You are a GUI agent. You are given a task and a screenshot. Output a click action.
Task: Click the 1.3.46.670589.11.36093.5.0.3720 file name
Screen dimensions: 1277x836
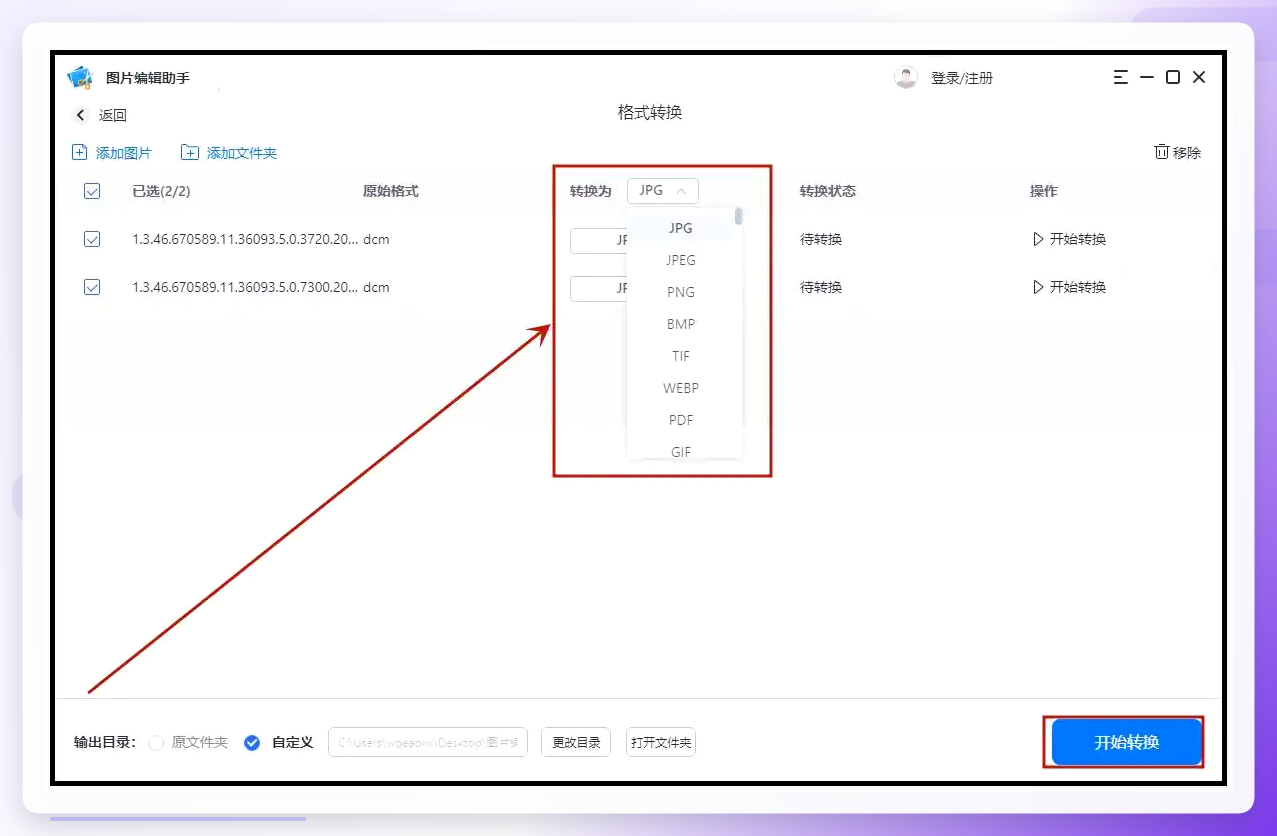tap(245, 239)
